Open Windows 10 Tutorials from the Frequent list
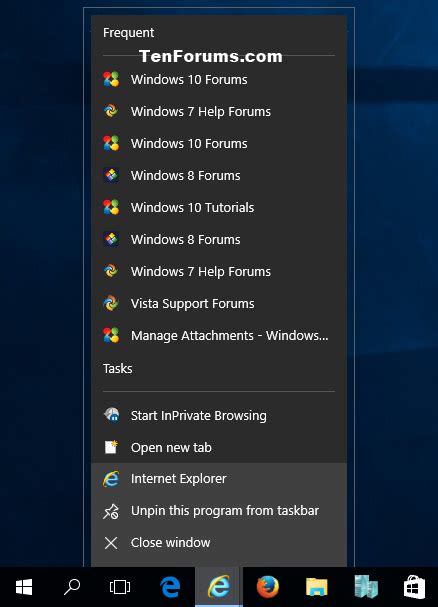The width and height of the screenshot is (438, 607). tap(219, 207)
